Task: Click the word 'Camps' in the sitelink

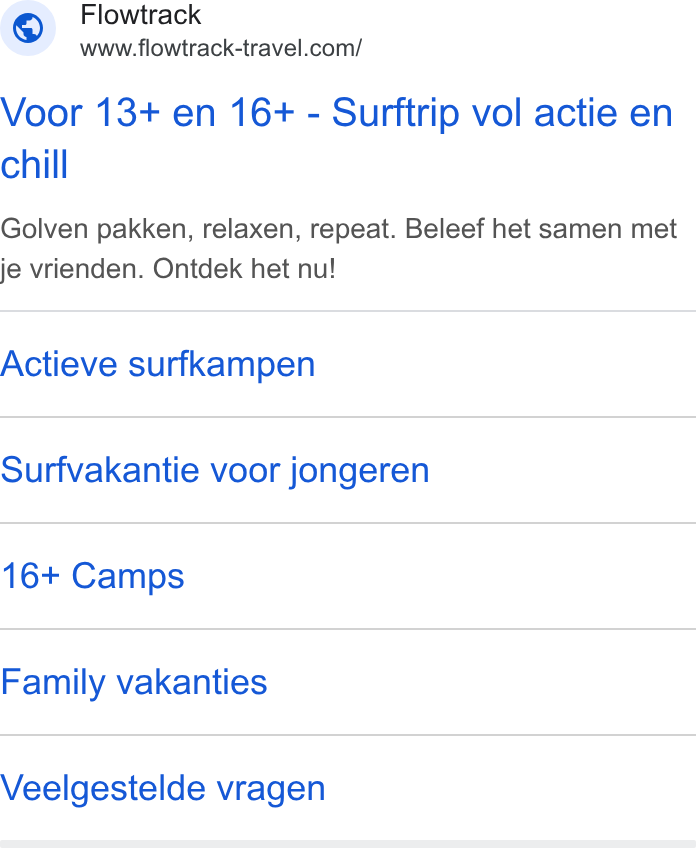Action: coord(128,577)
